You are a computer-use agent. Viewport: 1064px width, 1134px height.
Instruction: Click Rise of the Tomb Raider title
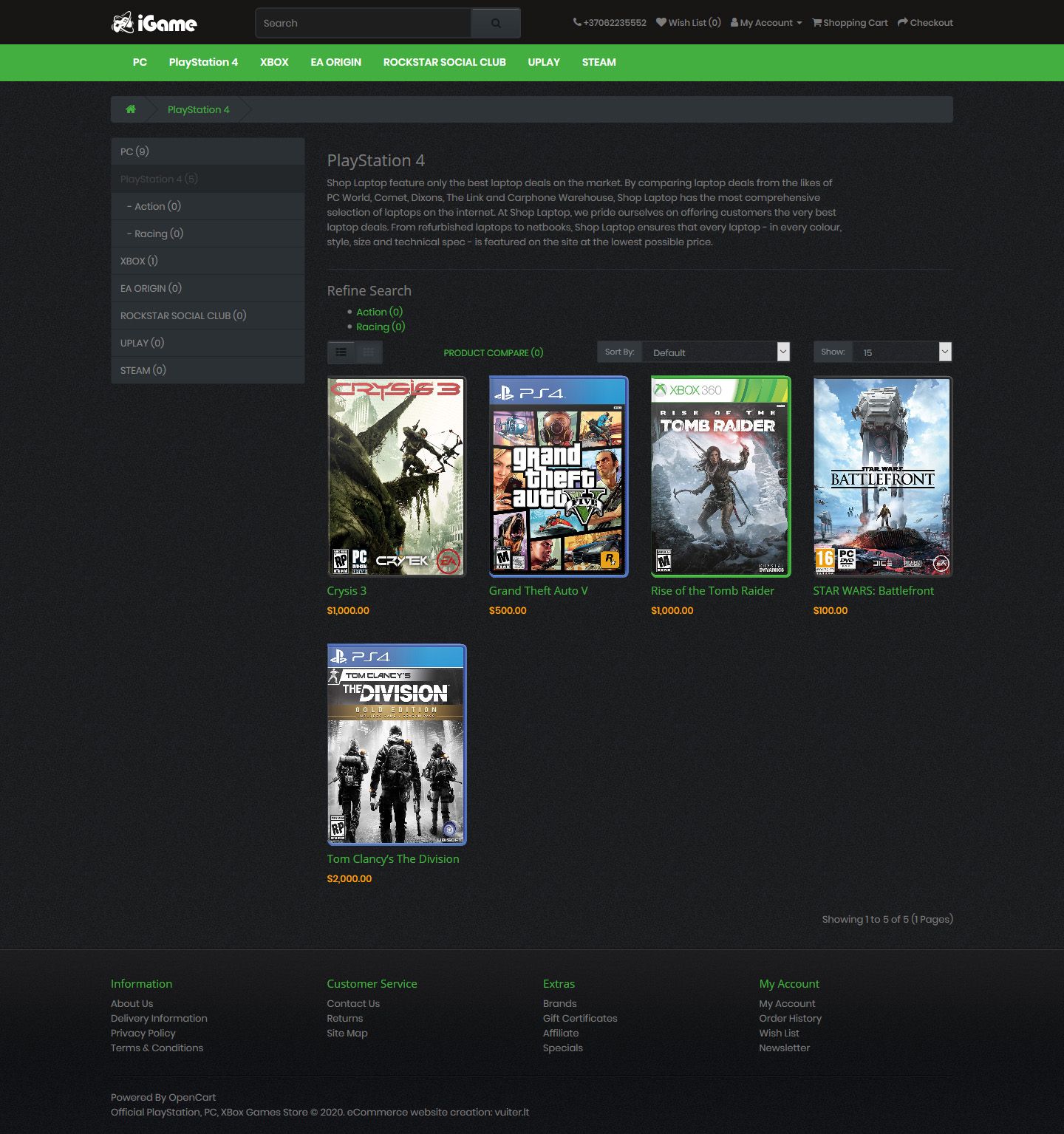[x=712, y=590]
